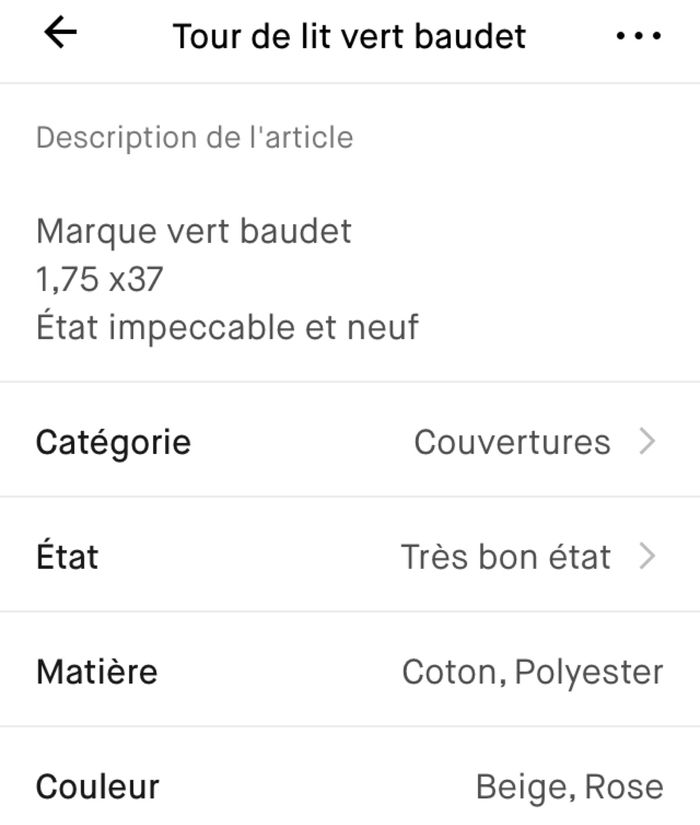Image resolution: width=700 pixels, height=825 pixels.
Task: Select the 'Marque vert baudet' description line
Action: pos(194,231)
